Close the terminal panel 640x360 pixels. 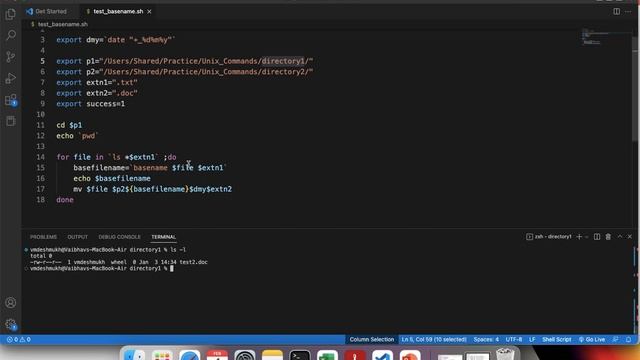coord(629,237)
